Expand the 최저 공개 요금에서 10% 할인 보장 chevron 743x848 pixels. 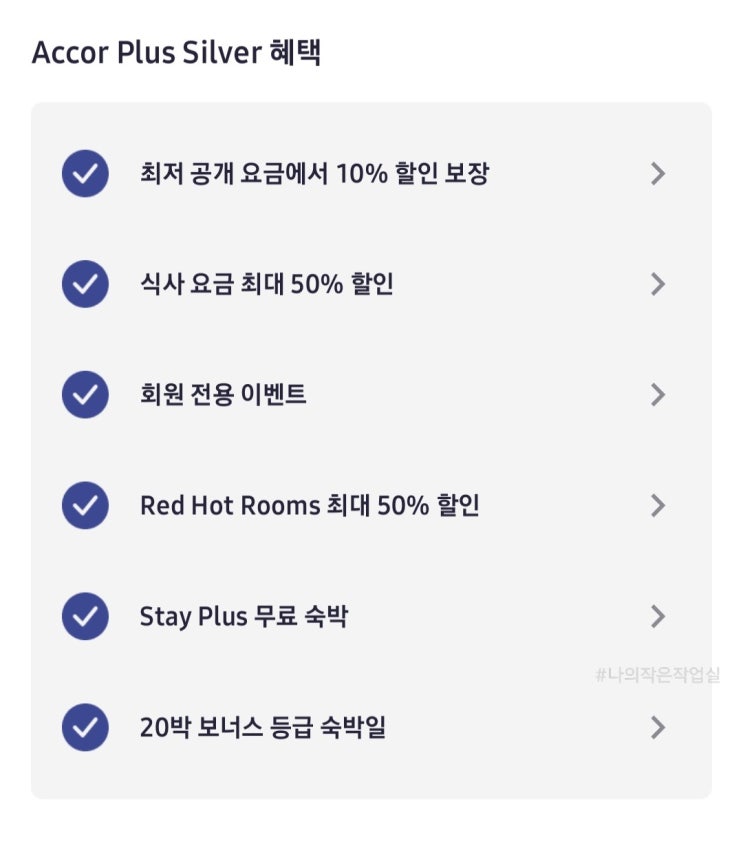tap(657, 174)
